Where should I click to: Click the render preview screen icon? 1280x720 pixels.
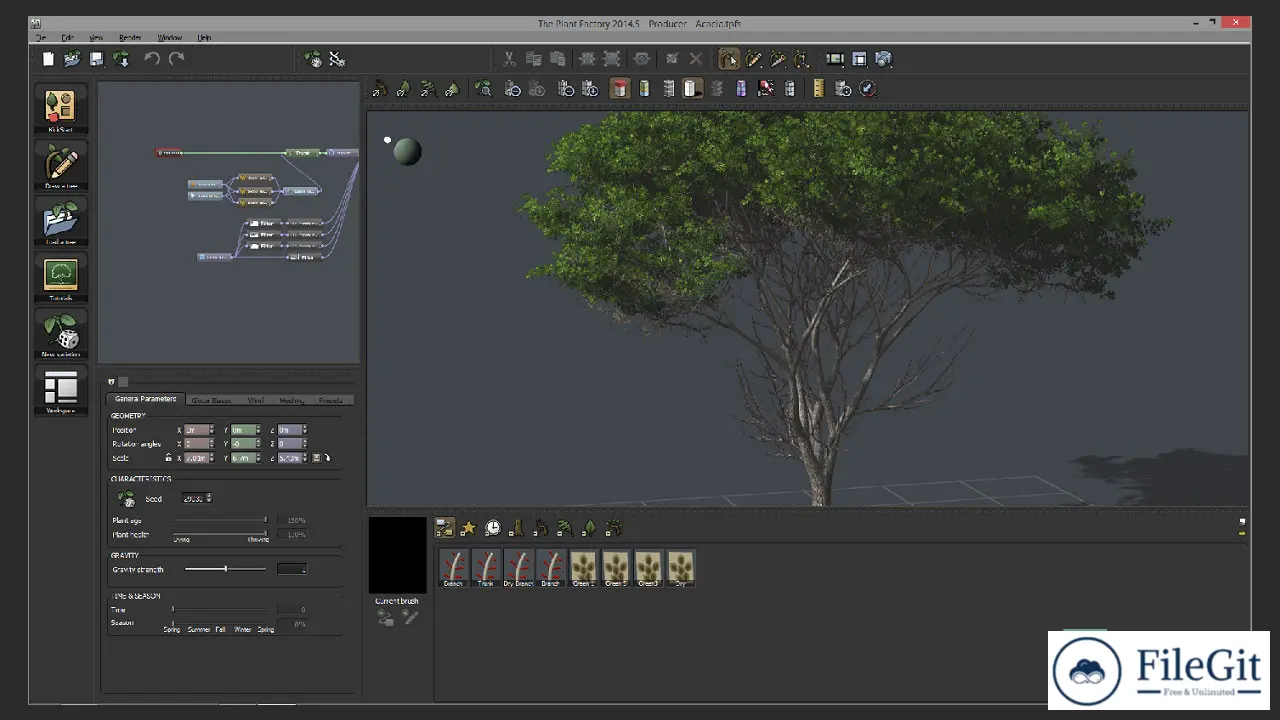coord(834,59)
